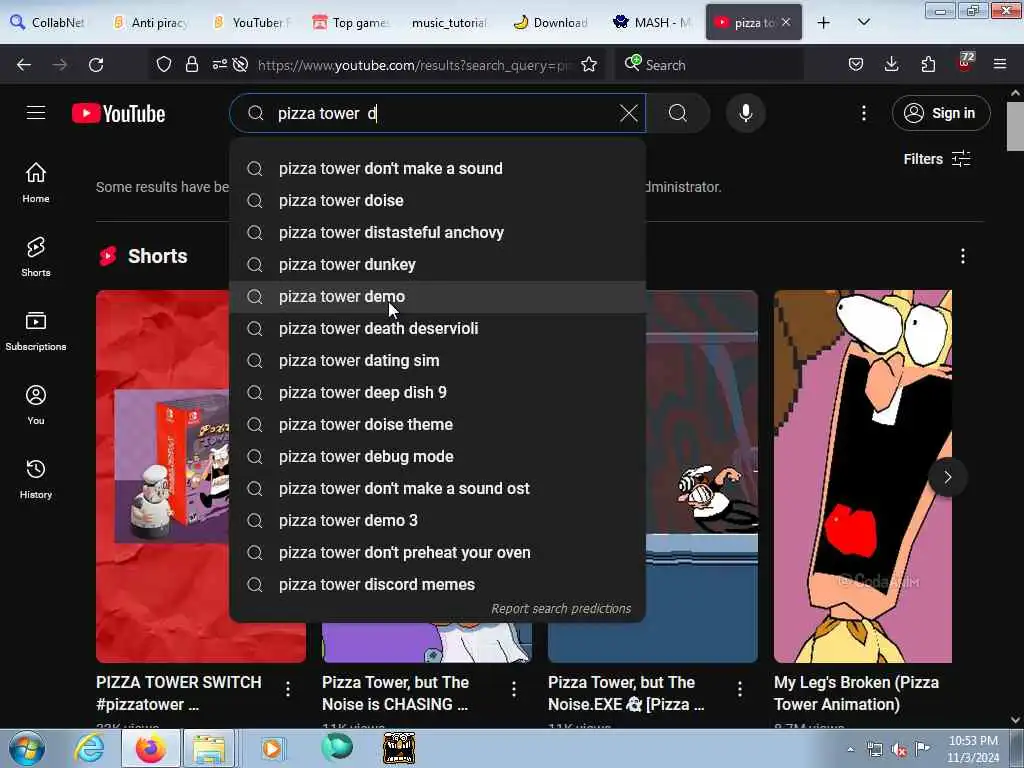The image size is (1024, 768).
Task: List all tabs dropdown arrow
Action: click(863, 23)
